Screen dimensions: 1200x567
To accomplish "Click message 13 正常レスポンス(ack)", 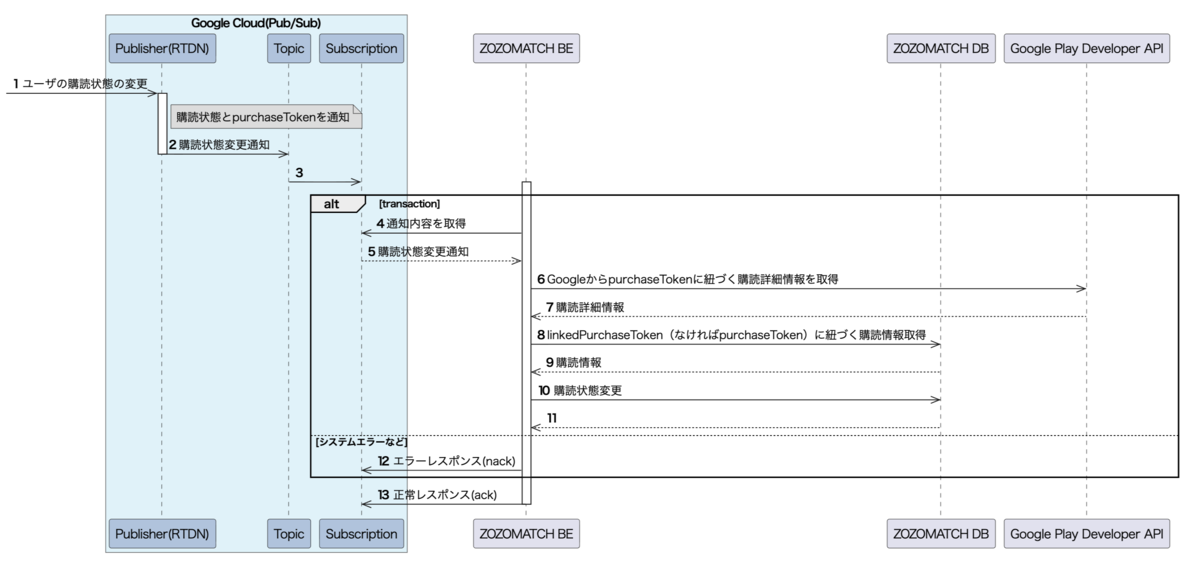I will [x=437, y=495].
